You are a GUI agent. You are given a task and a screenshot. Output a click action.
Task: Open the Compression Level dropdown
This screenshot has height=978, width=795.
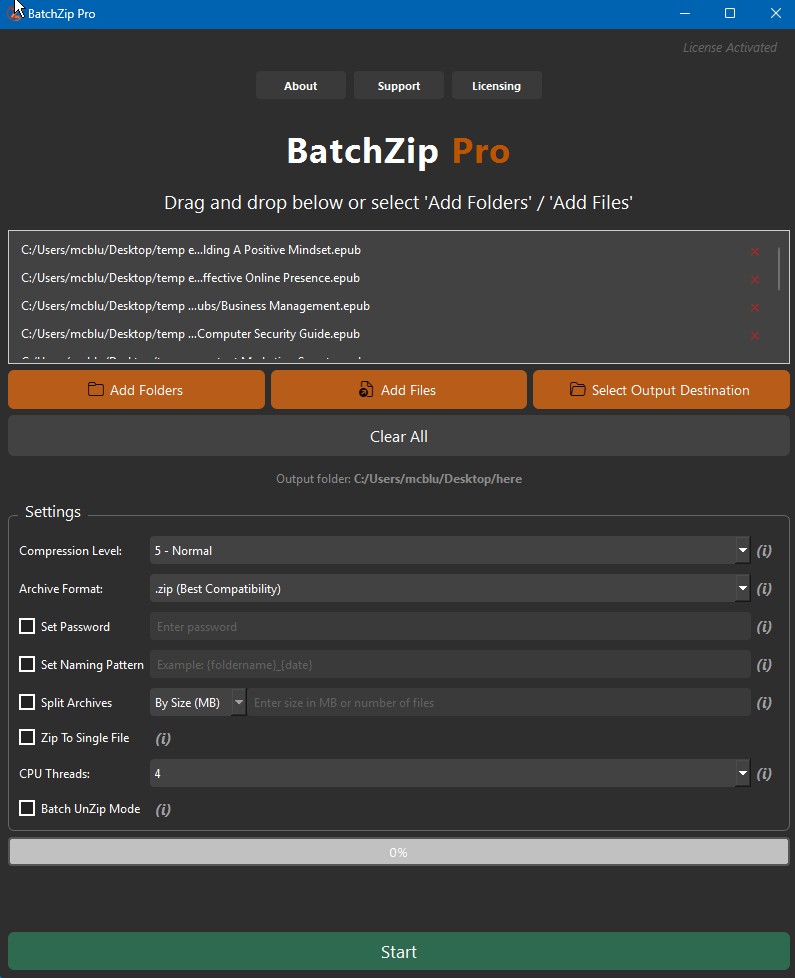point(450,551)
